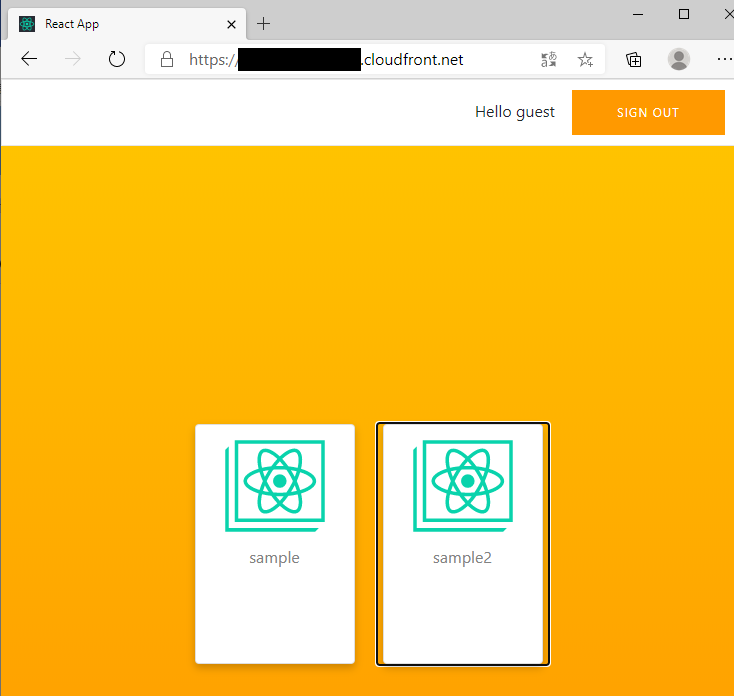Open browser settings and more menu
Image resolution: width=734 pixels, height=696 pixels.
(725, 59)
